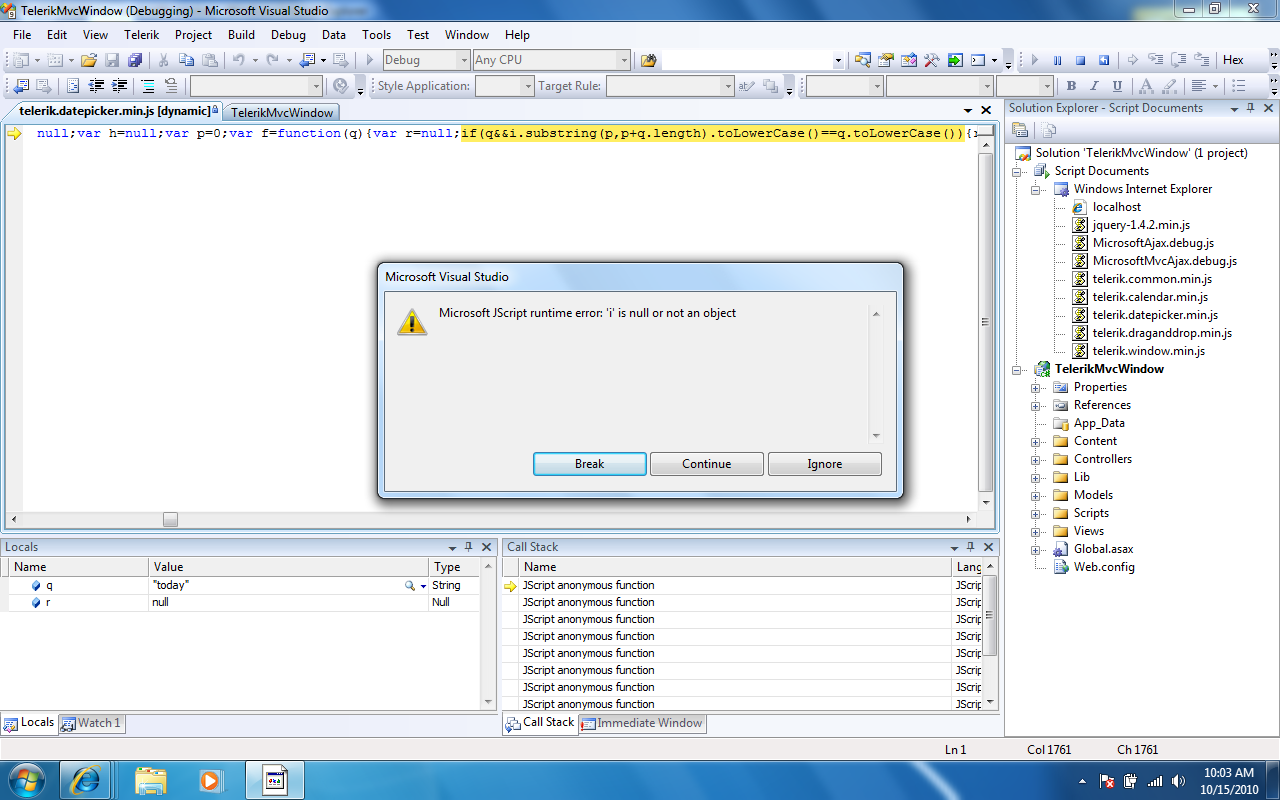Click the Step Over icon
Image resolution: width=1280 pixels, height=800 pixels.
tap(1179, 60)
